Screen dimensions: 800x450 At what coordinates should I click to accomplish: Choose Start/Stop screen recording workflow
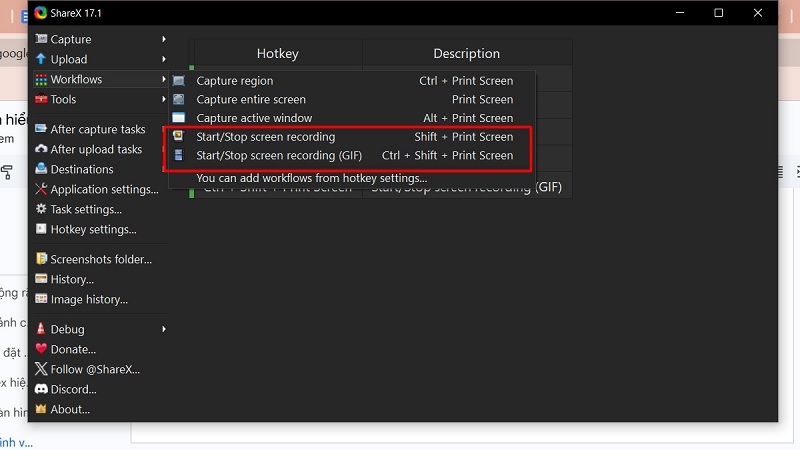[352, 137]
